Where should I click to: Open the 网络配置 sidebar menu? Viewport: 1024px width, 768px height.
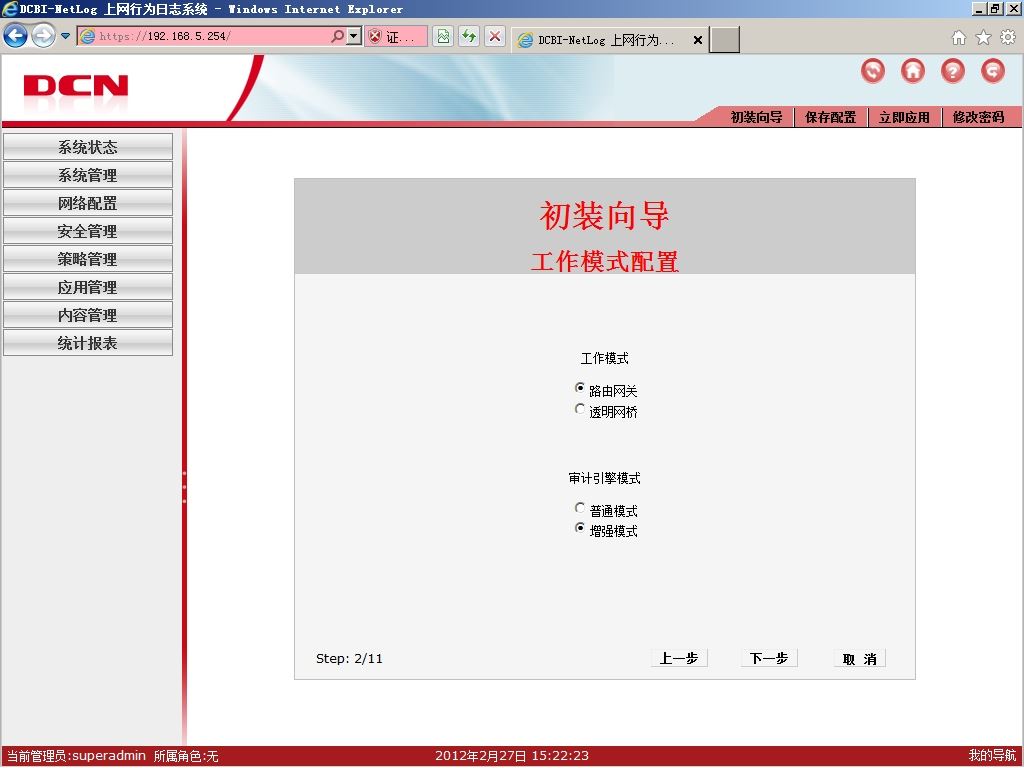click(88, 203)
